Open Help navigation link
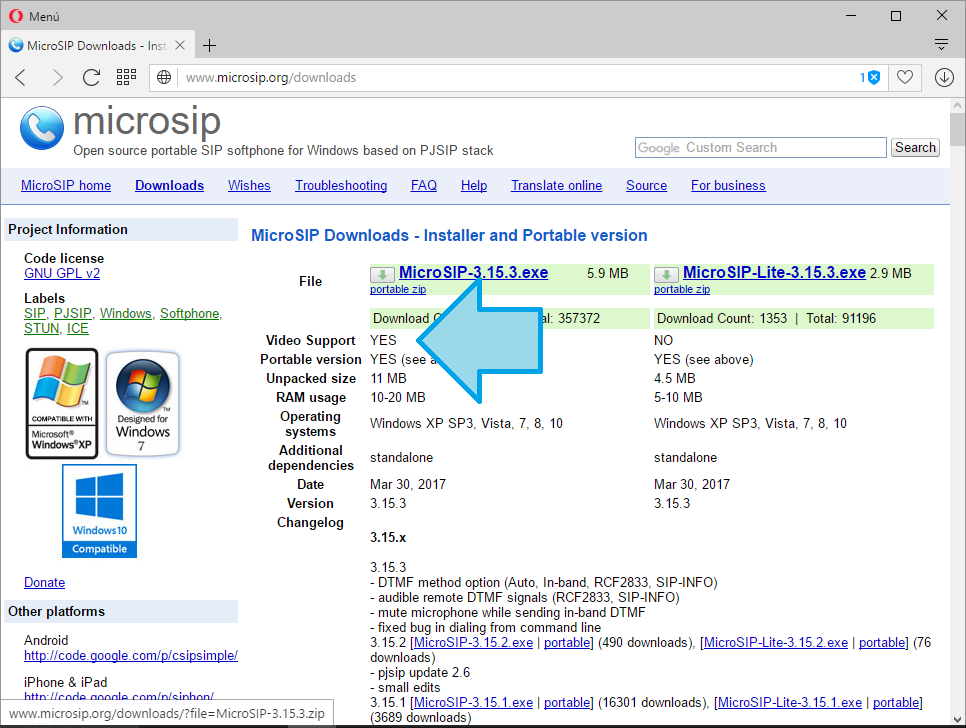Viewport: 966px width, 728px height. [x=474, y=185]
